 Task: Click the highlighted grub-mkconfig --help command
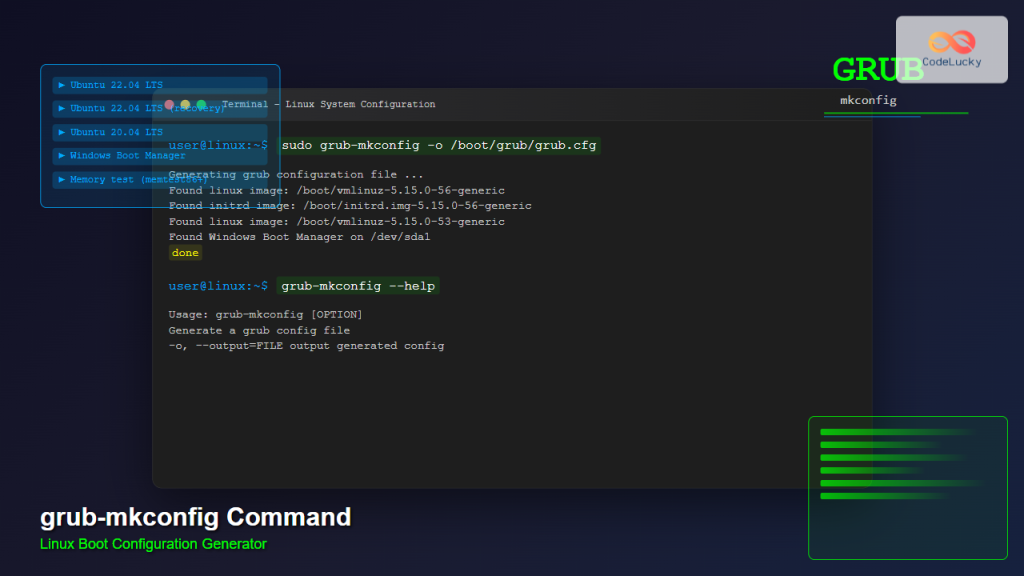coord(358,285)
